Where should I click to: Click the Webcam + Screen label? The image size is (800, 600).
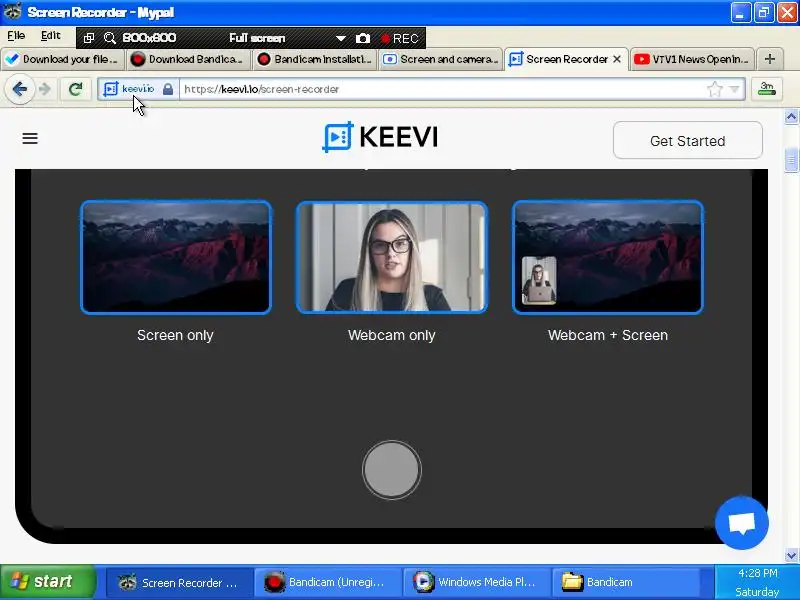coord(608,335)
